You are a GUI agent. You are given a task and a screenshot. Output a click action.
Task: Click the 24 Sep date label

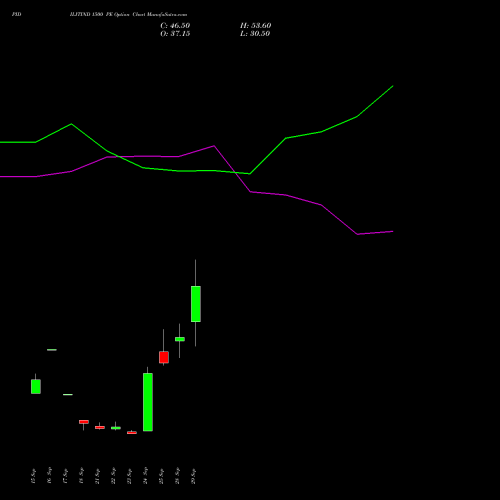(145, 476)
